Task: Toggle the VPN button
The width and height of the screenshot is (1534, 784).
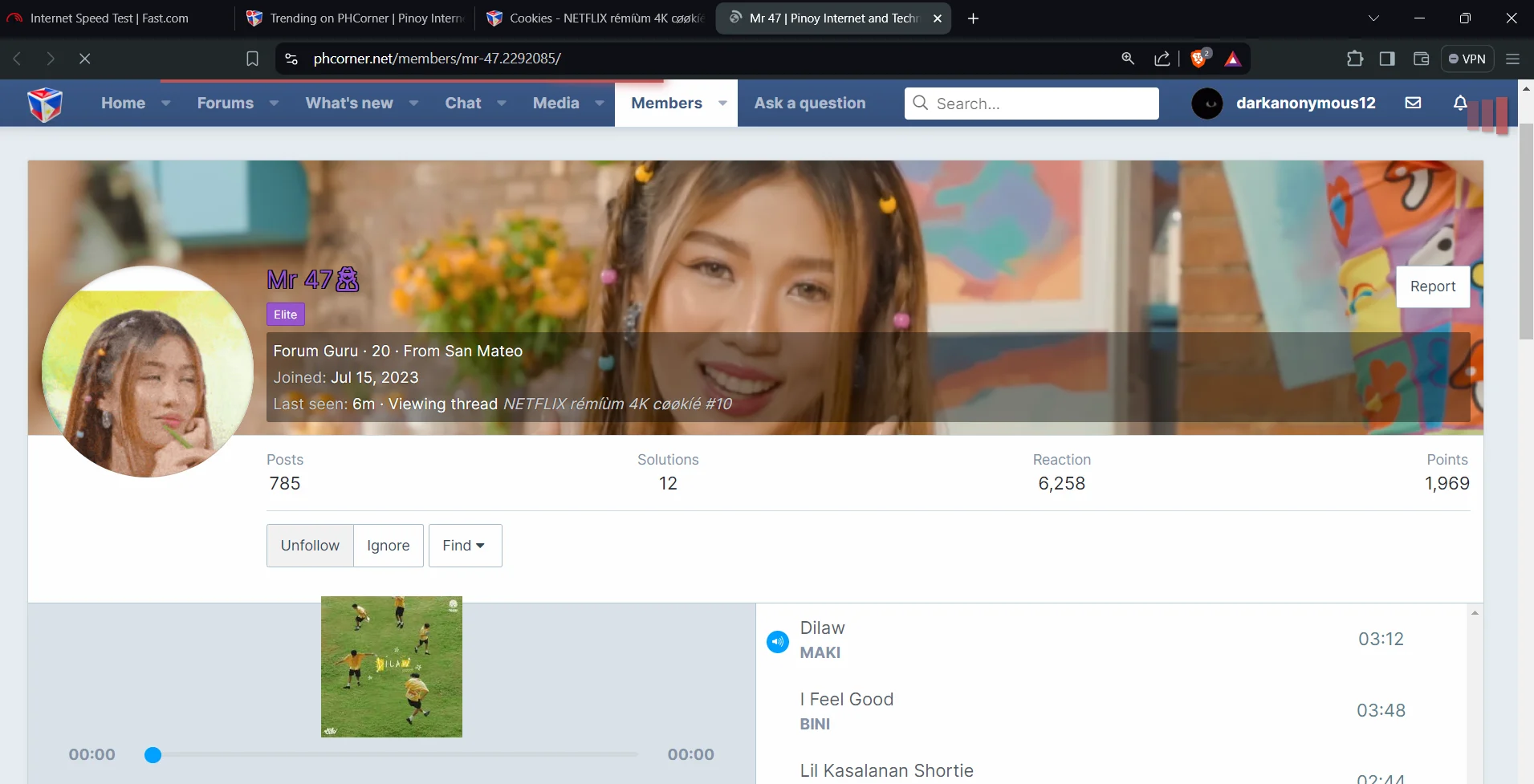Action: click(1467, 59)
